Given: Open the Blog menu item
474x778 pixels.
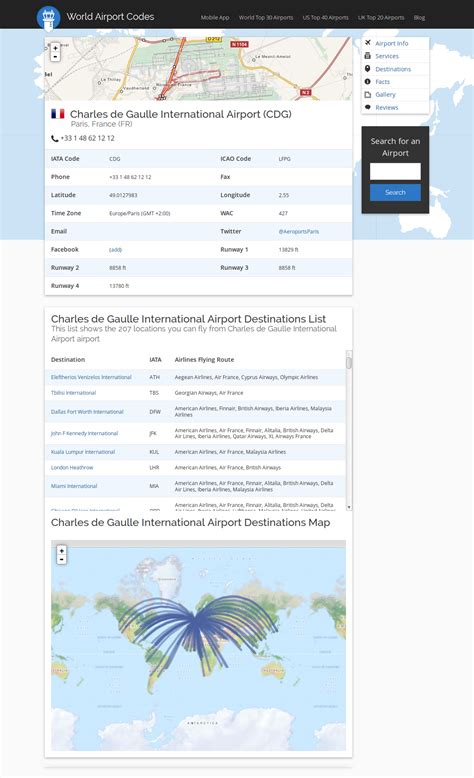Looking at the screenshot, I should (x=419, y=17).
